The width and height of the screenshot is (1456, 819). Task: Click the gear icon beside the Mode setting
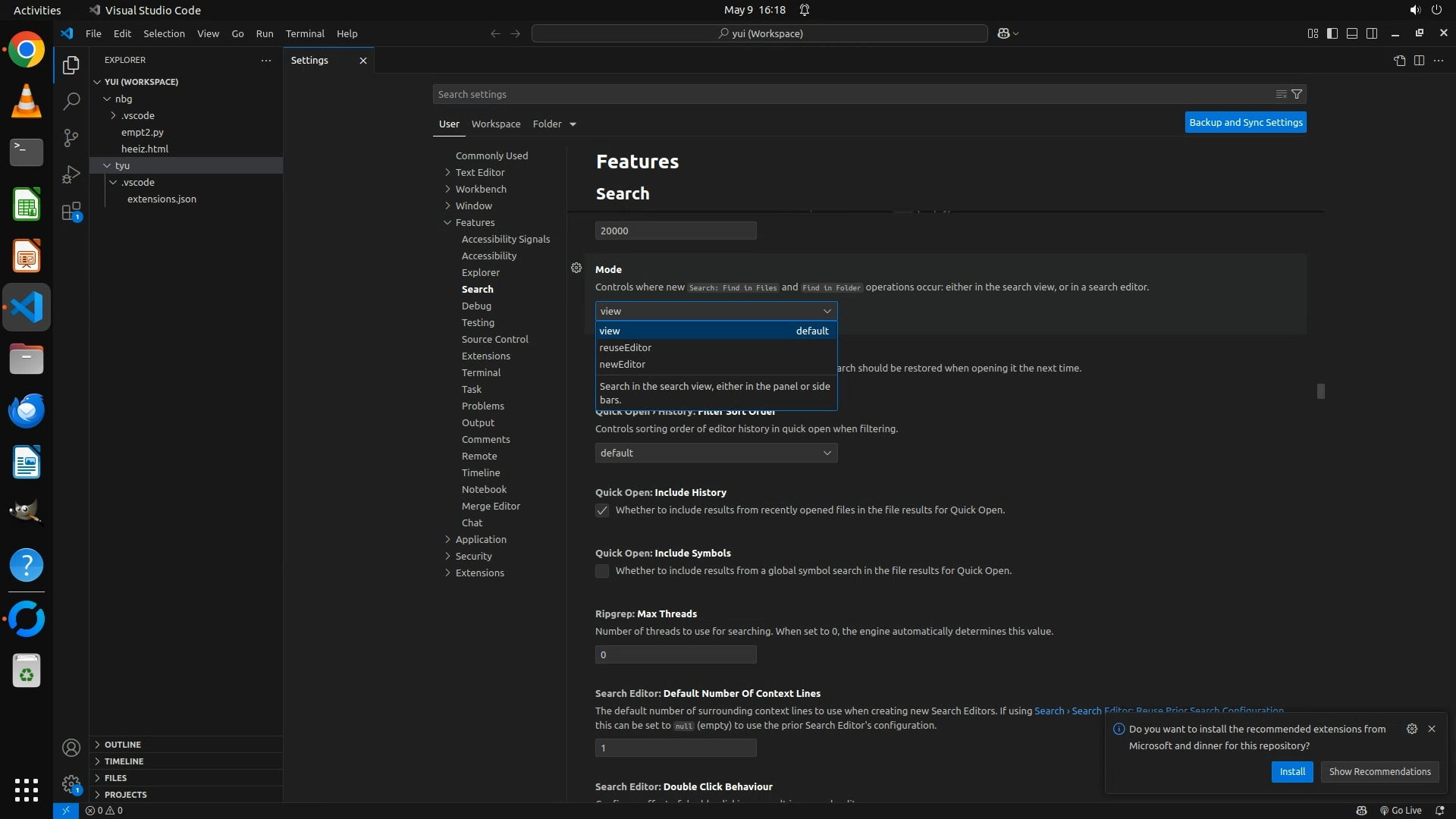tap(576, 268)
